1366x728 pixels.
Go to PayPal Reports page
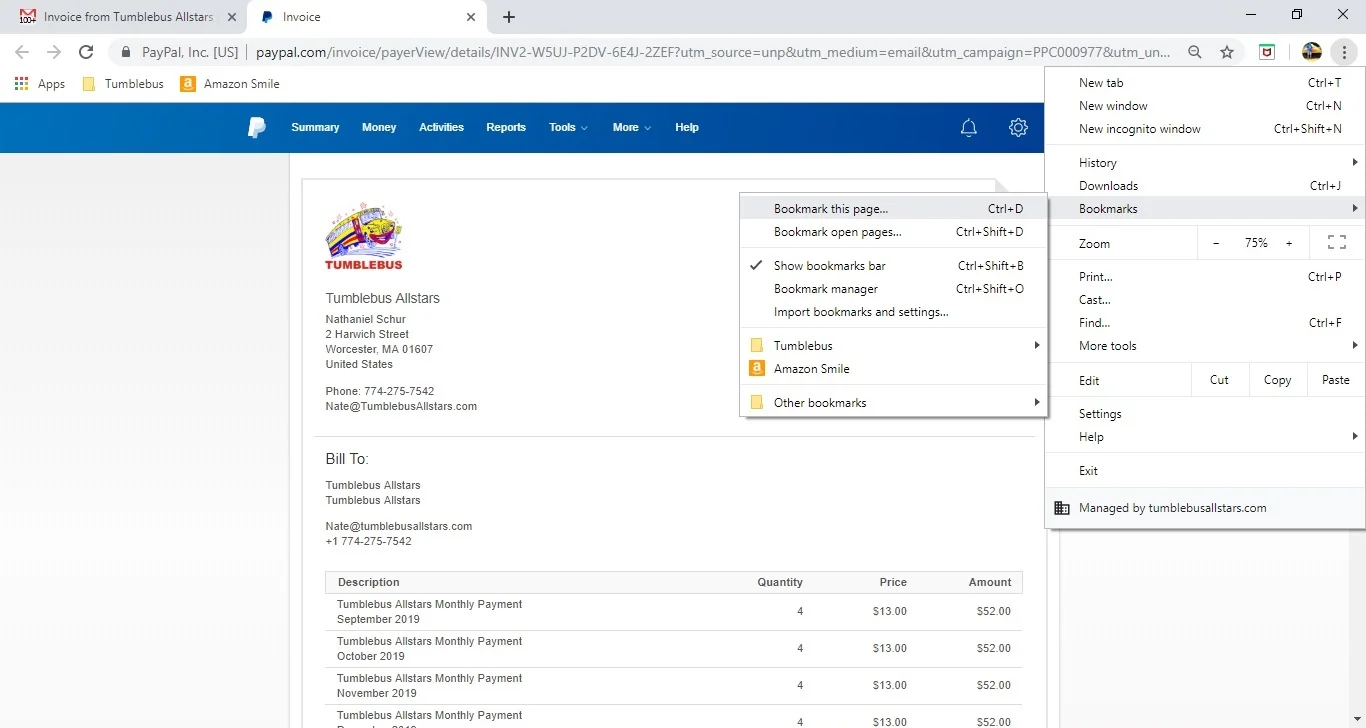(x=506, y=127)
